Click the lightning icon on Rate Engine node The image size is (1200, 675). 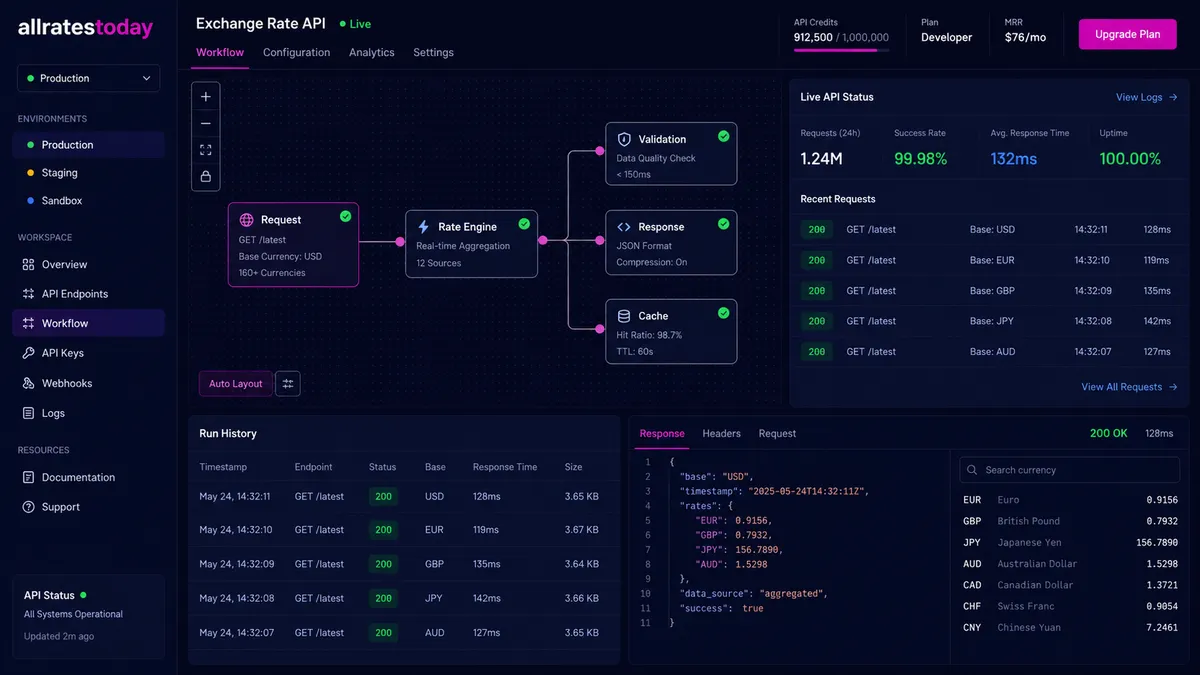click(424, 227)
